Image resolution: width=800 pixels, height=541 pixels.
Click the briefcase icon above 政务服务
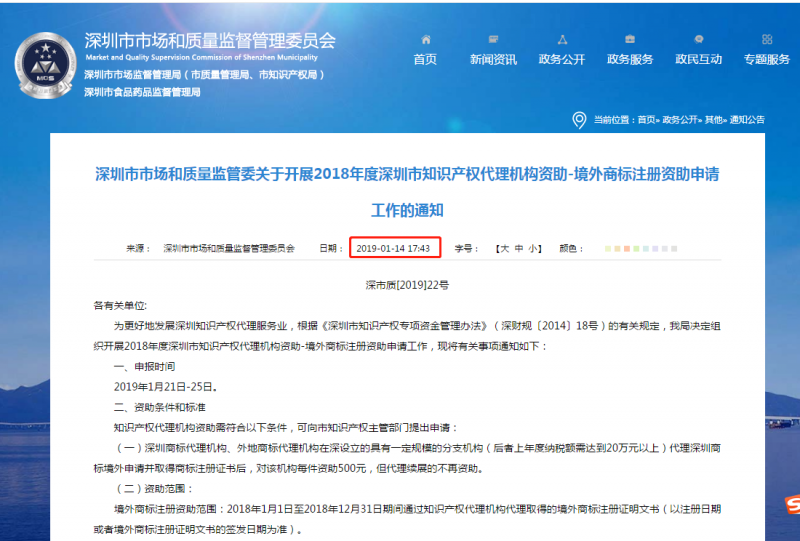point(630,40)
